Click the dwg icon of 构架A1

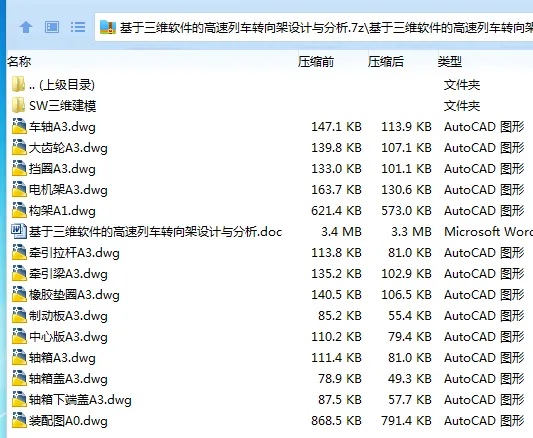pyautogui.click(x=19, y=210)
